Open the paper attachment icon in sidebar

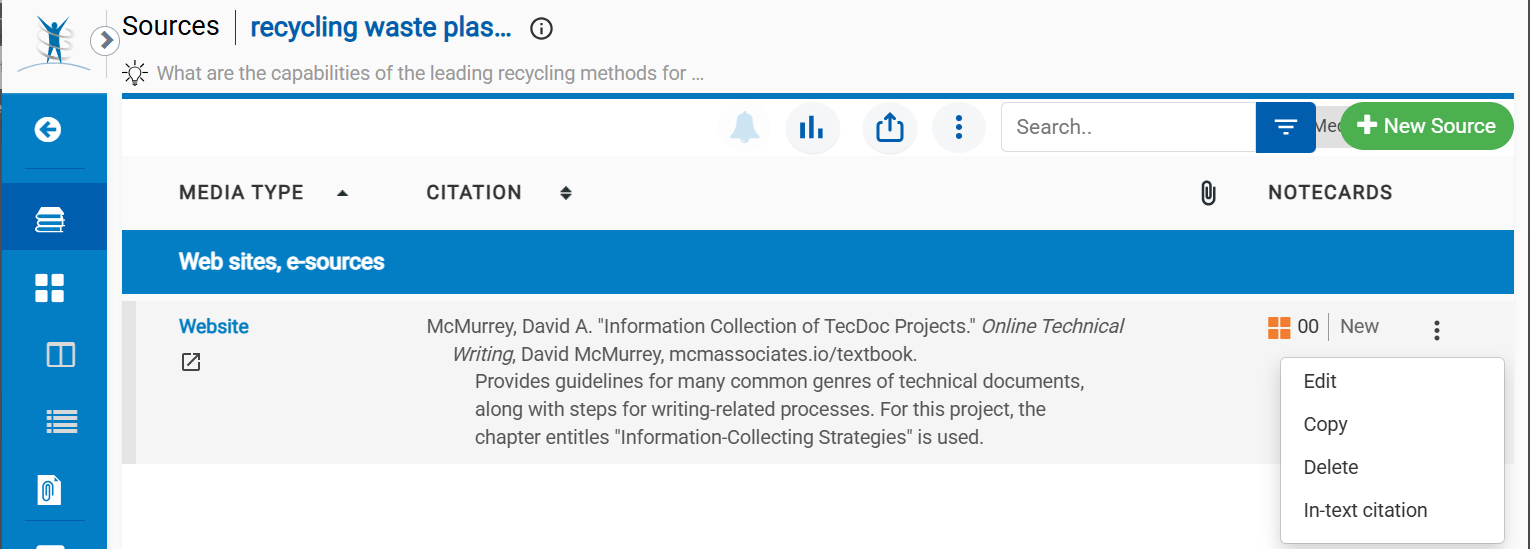(x=49, y=490)
